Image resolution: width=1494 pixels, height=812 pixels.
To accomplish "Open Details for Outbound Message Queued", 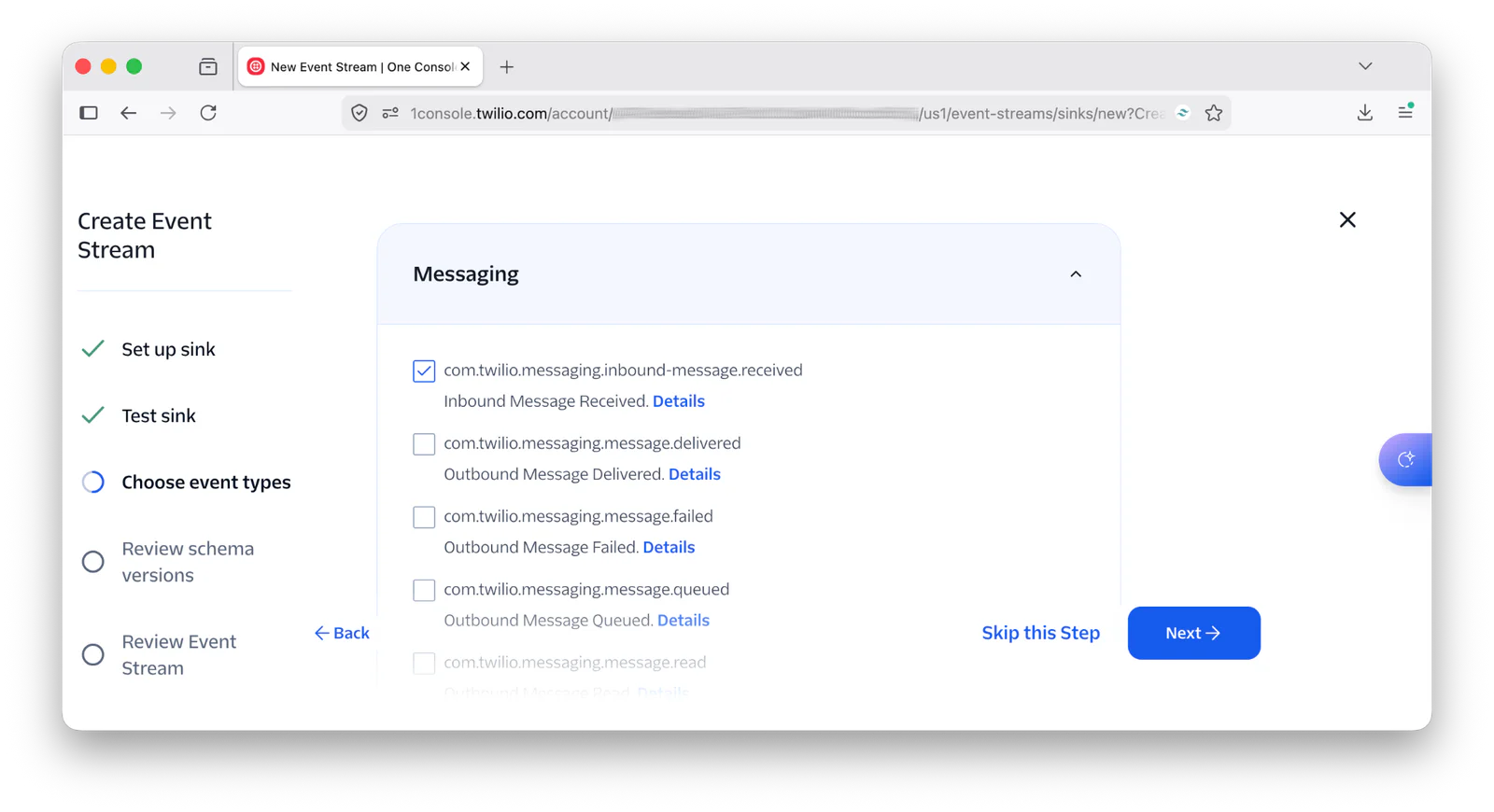I will [x=684, y=620].
